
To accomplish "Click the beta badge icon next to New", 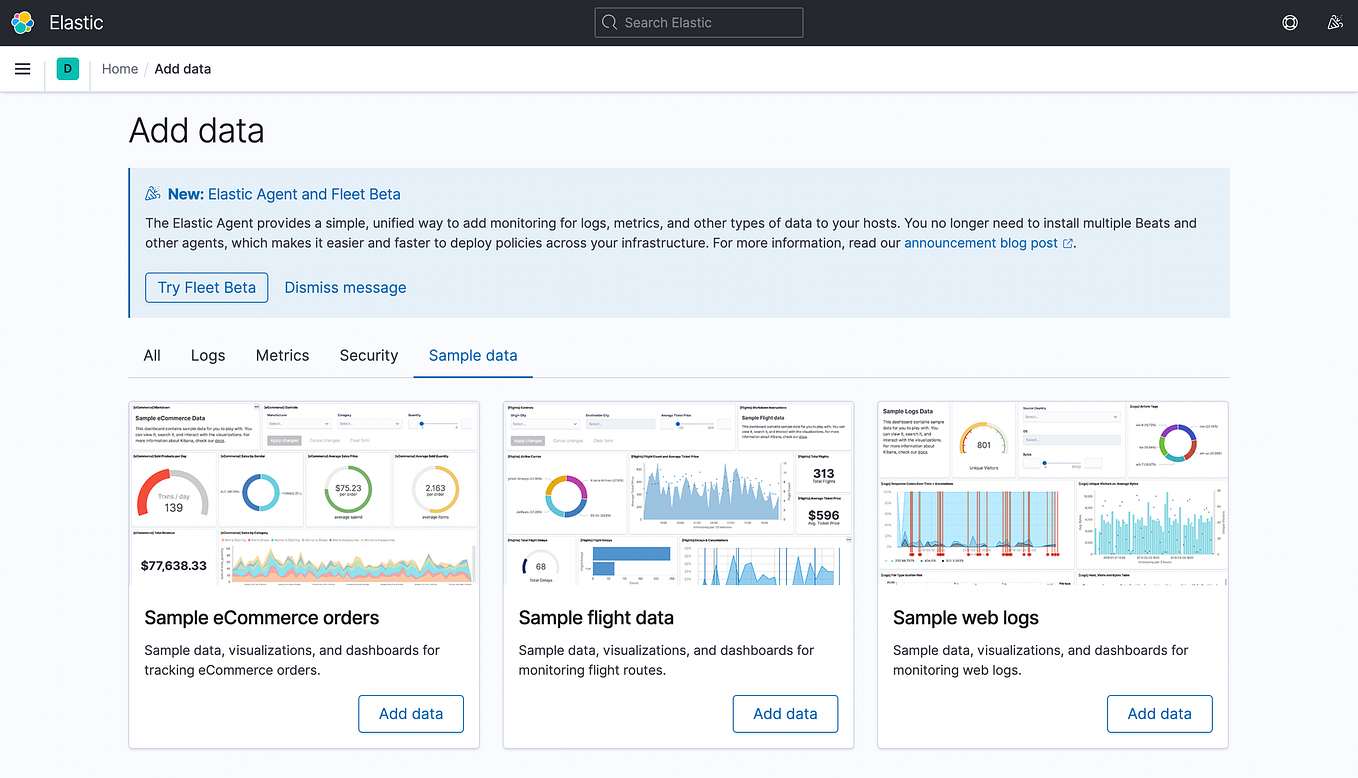I will (152, 193).
